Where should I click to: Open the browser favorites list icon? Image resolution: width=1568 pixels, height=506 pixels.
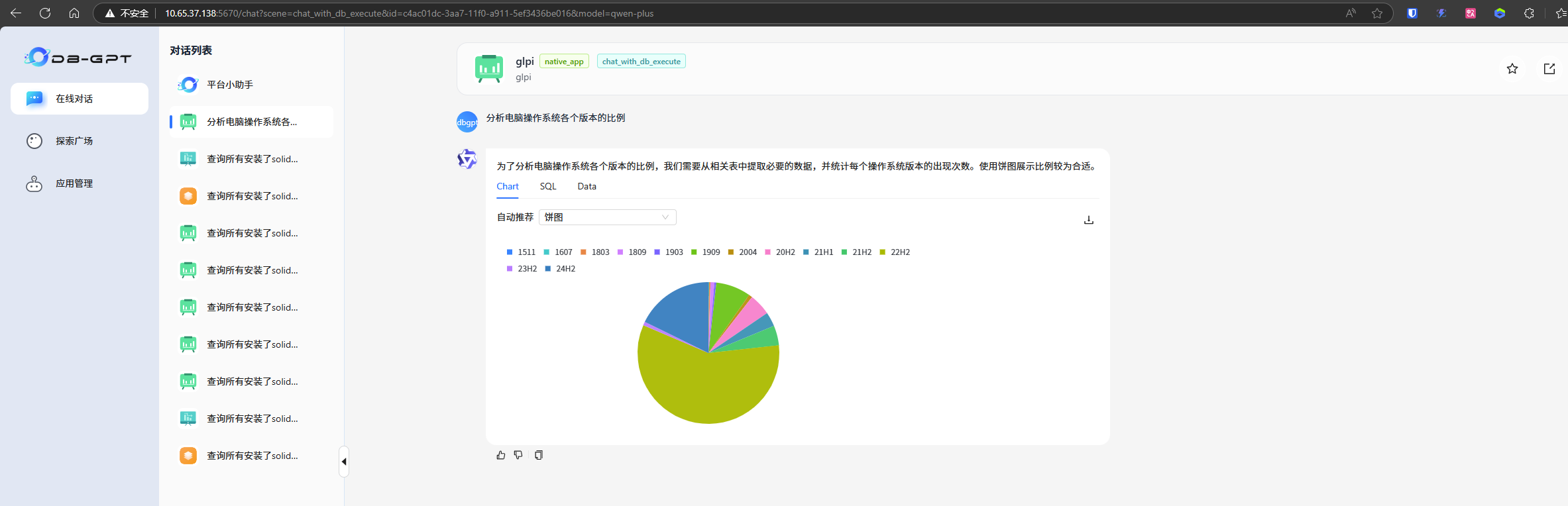point(1560,13)
